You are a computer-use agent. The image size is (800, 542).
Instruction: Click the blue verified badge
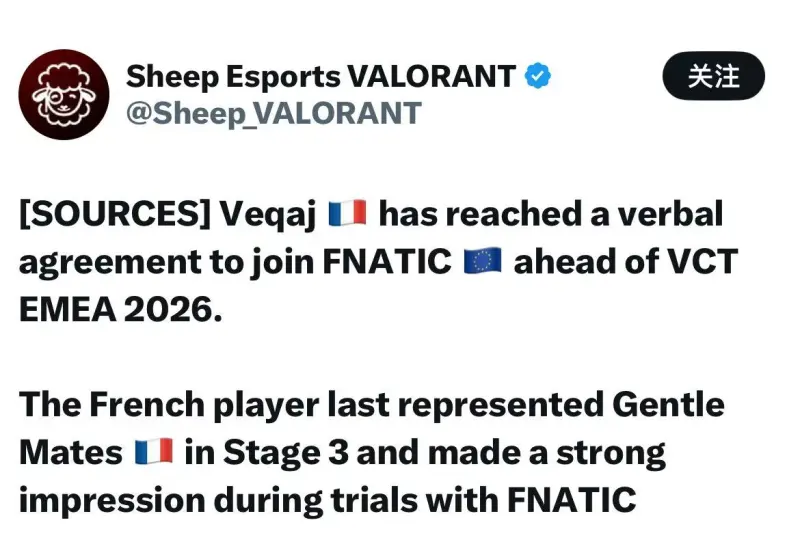click(x=539, y=76)
